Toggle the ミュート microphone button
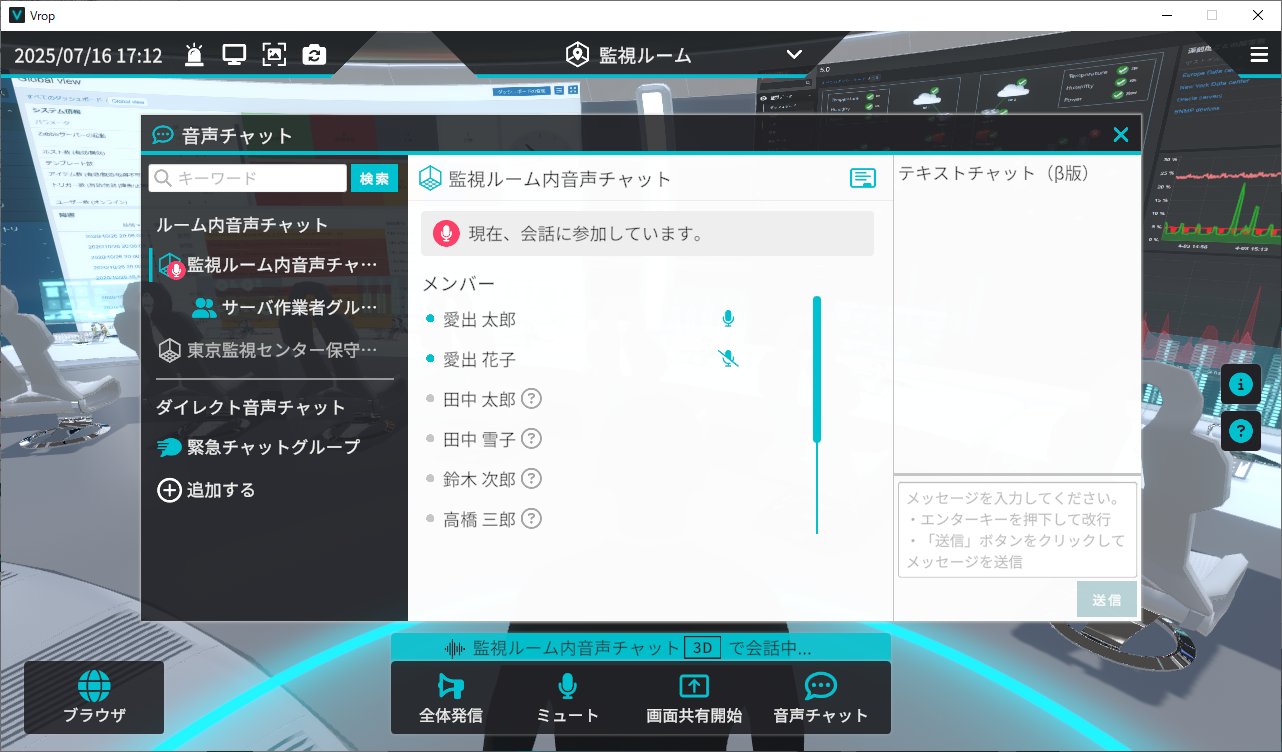The height and width of the screenshot is (752, 1282). tap(567, 697)
